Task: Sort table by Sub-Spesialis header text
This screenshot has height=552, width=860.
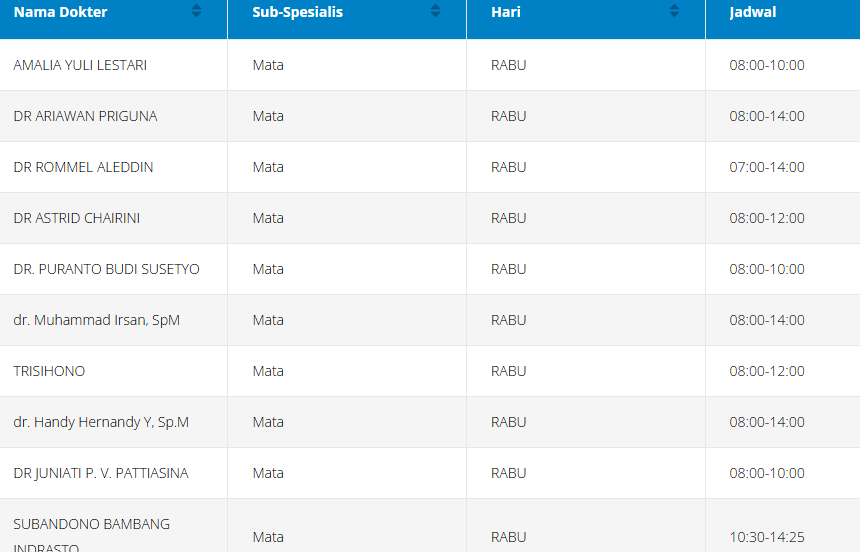Action: coord(298,12)
